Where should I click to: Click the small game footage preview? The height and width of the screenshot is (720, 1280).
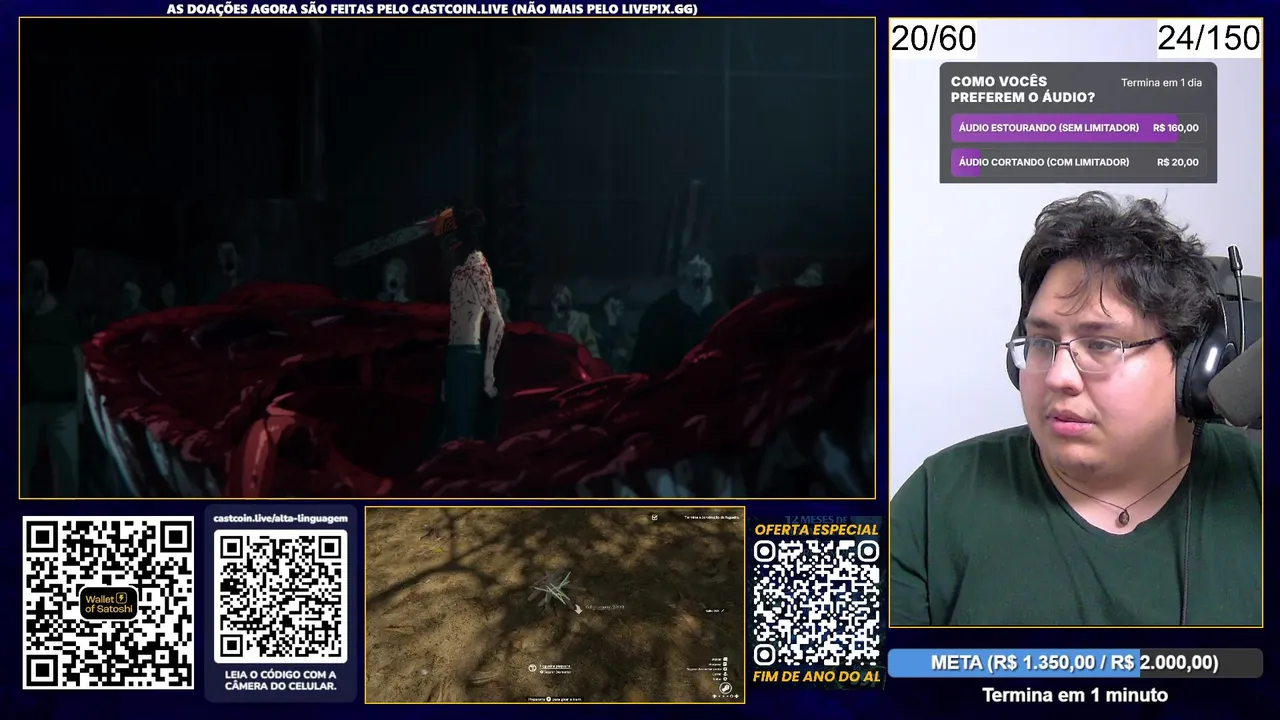click(x=555, y=605)
